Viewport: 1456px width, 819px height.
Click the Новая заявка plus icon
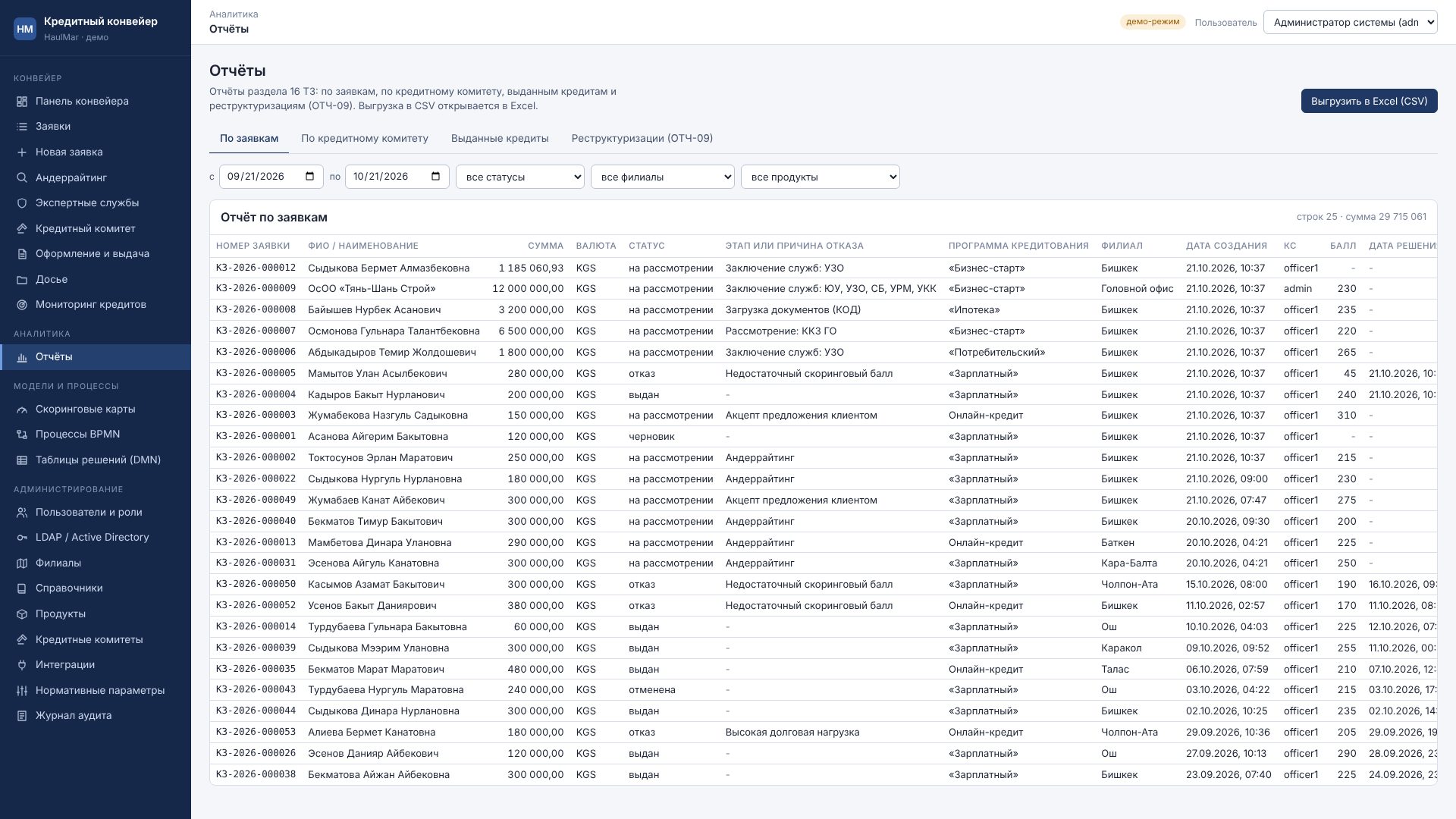click(x=22, y=152)
